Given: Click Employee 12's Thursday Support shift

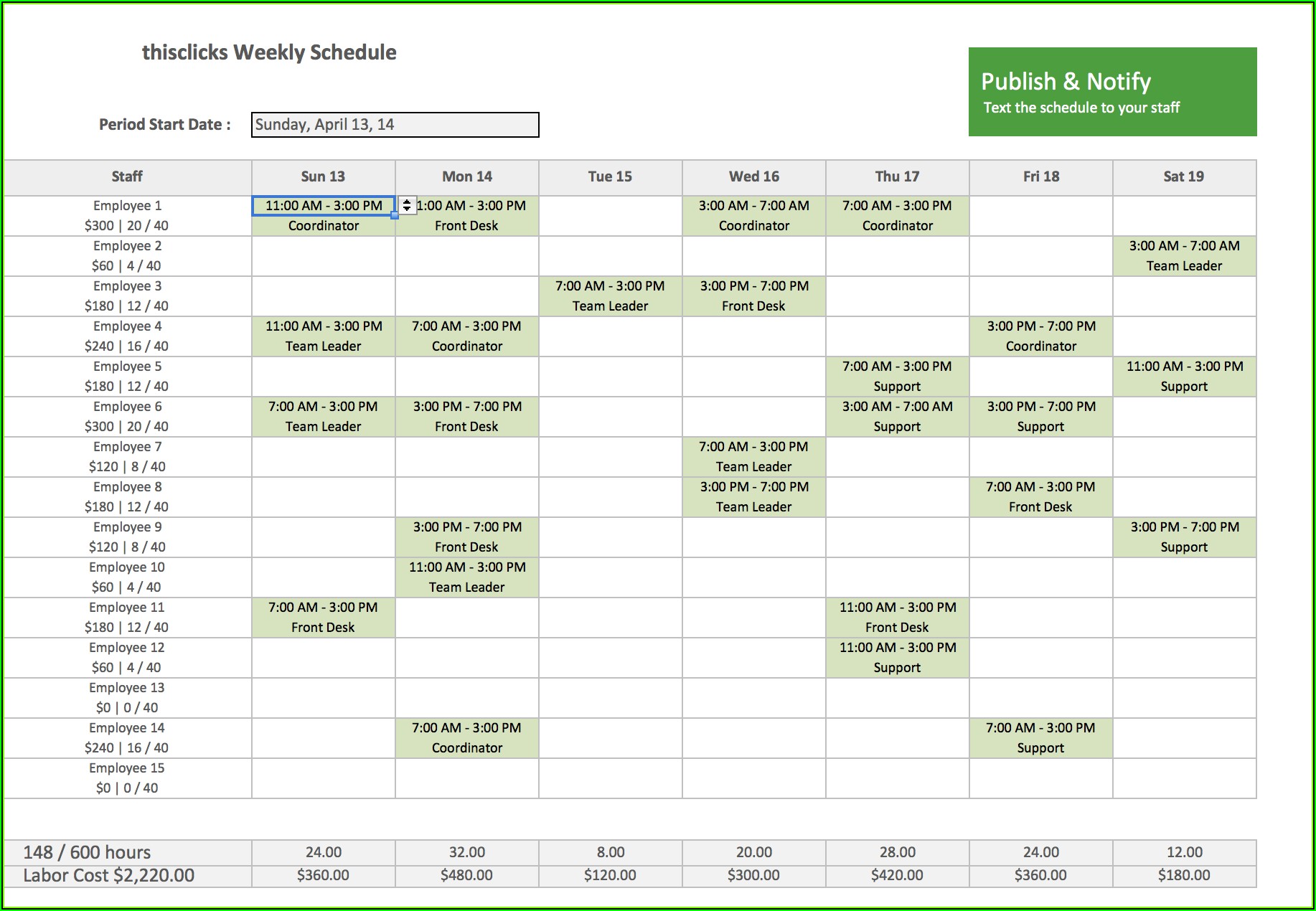Looking at the screenshot, I should pos(897,658).
